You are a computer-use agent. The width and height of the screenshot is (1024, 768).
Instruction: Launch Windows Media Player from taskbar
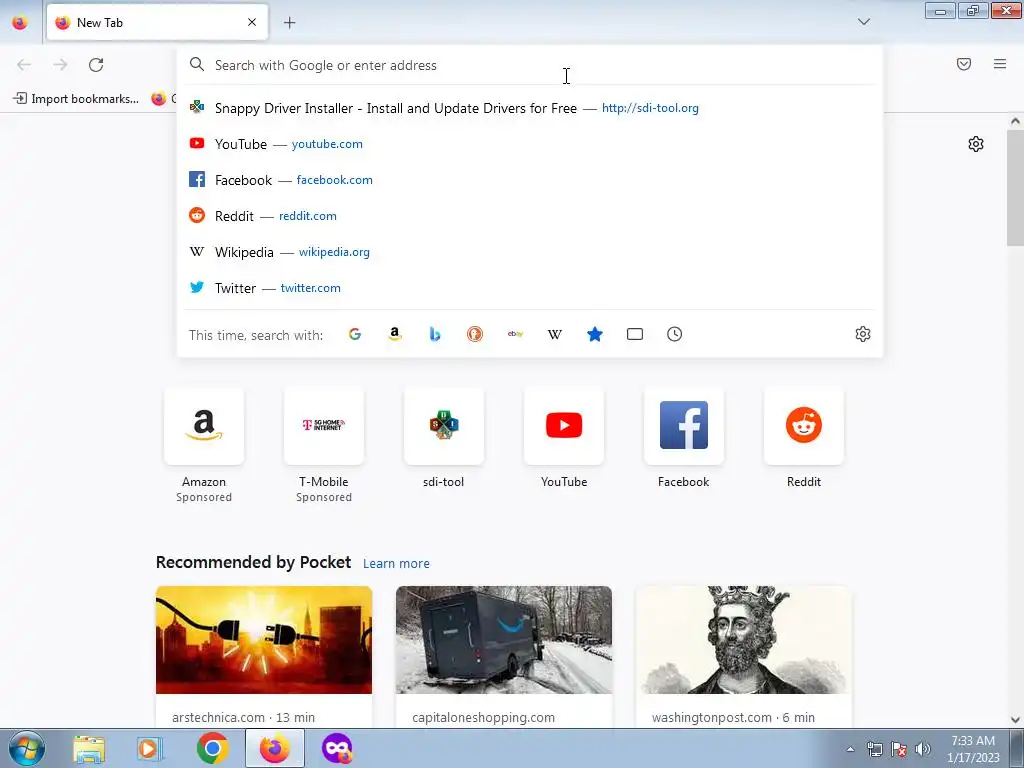(x=150, y=748)
